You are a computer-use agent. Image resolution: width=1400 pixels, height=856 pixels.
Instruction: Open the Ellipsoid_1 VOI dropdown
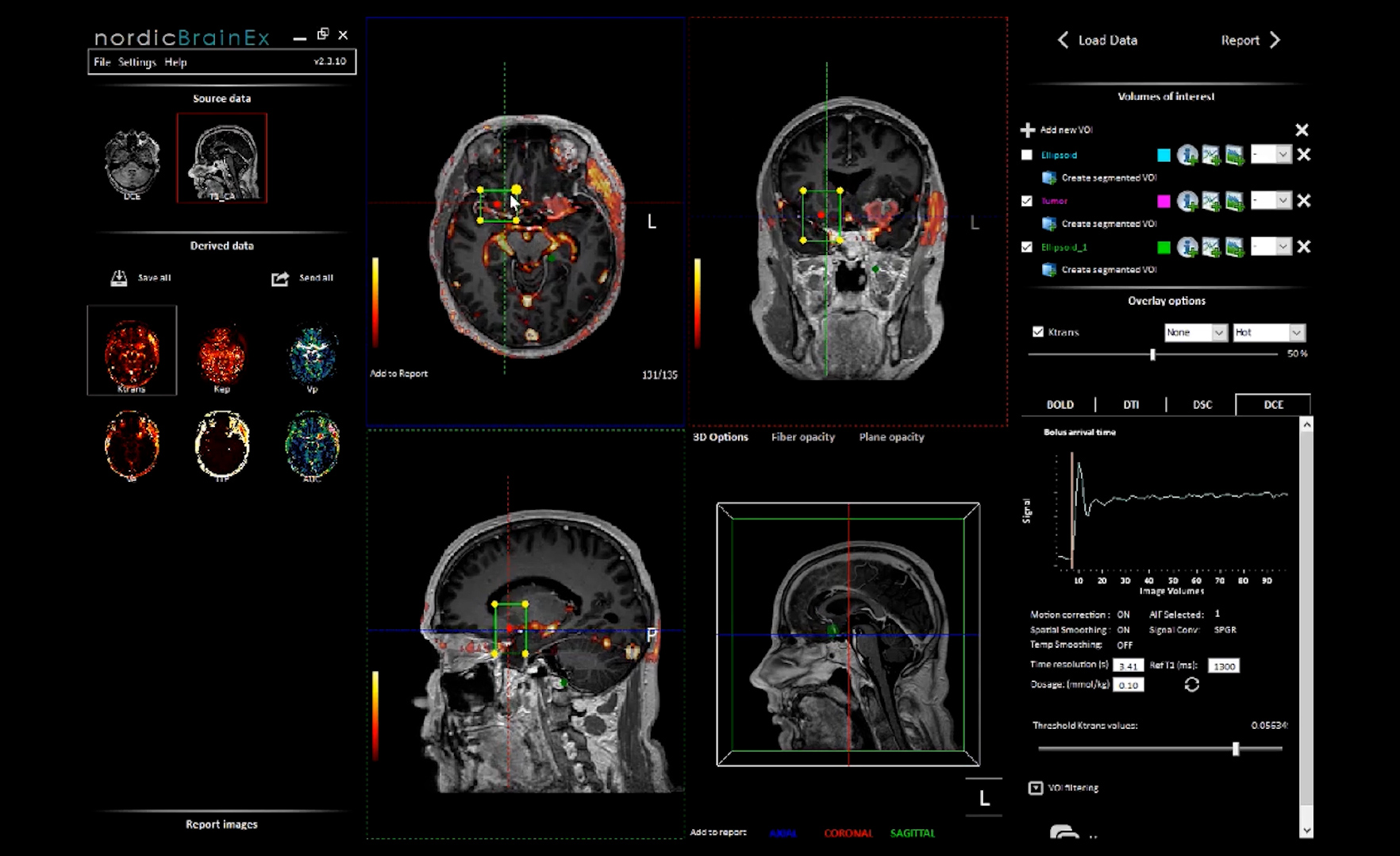coord(1271,247)
